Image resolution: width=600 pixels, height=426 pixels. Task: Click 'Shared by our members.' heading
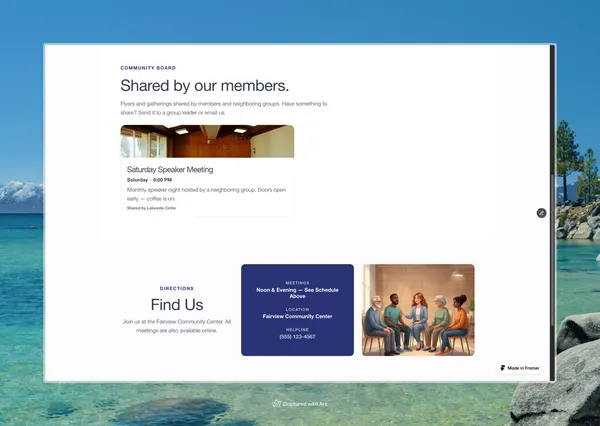coord(205,85)
